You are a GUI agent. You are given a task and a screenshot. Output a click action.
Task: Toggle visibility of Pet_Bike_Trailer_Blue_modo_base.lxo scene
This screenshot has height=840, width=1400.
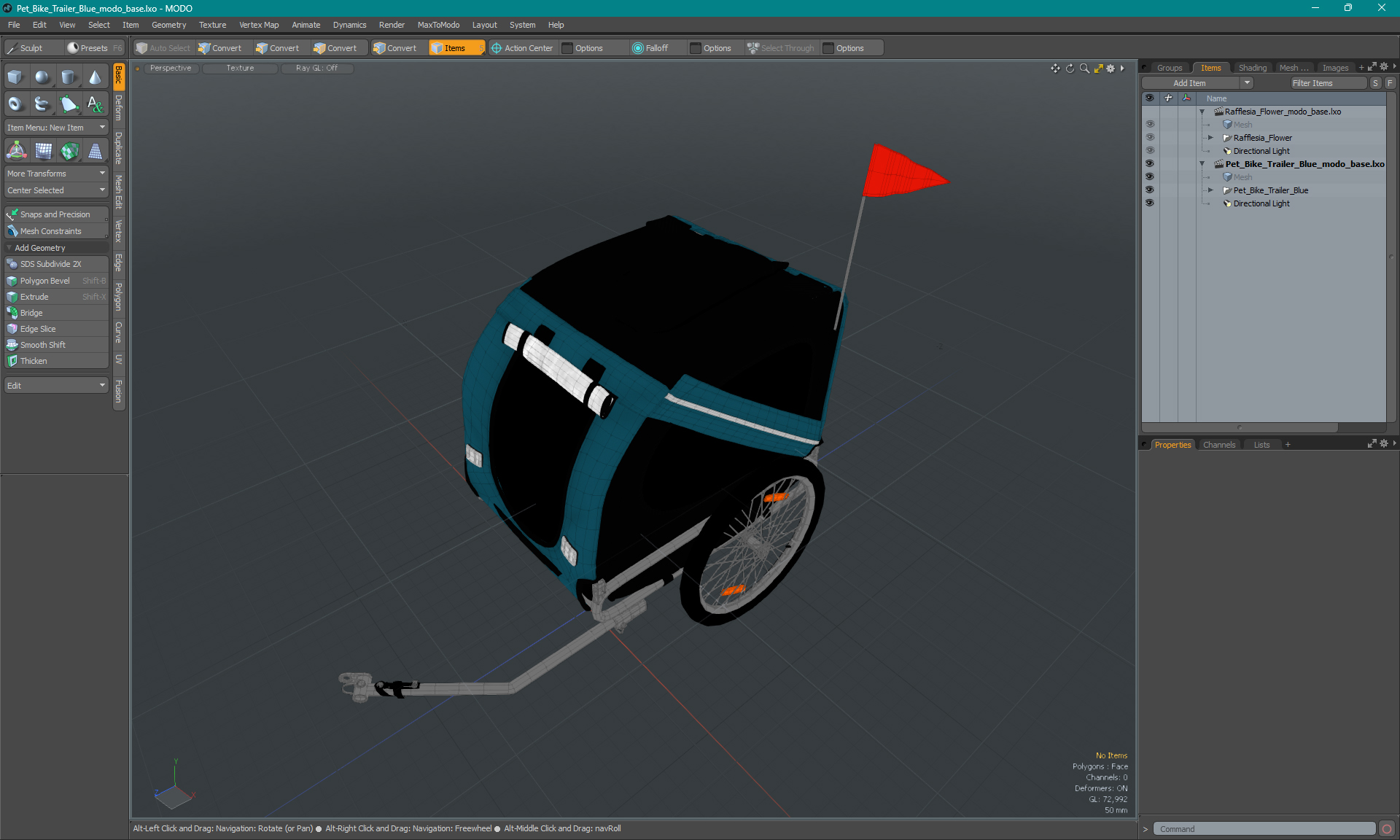(x=1150, y=164)
